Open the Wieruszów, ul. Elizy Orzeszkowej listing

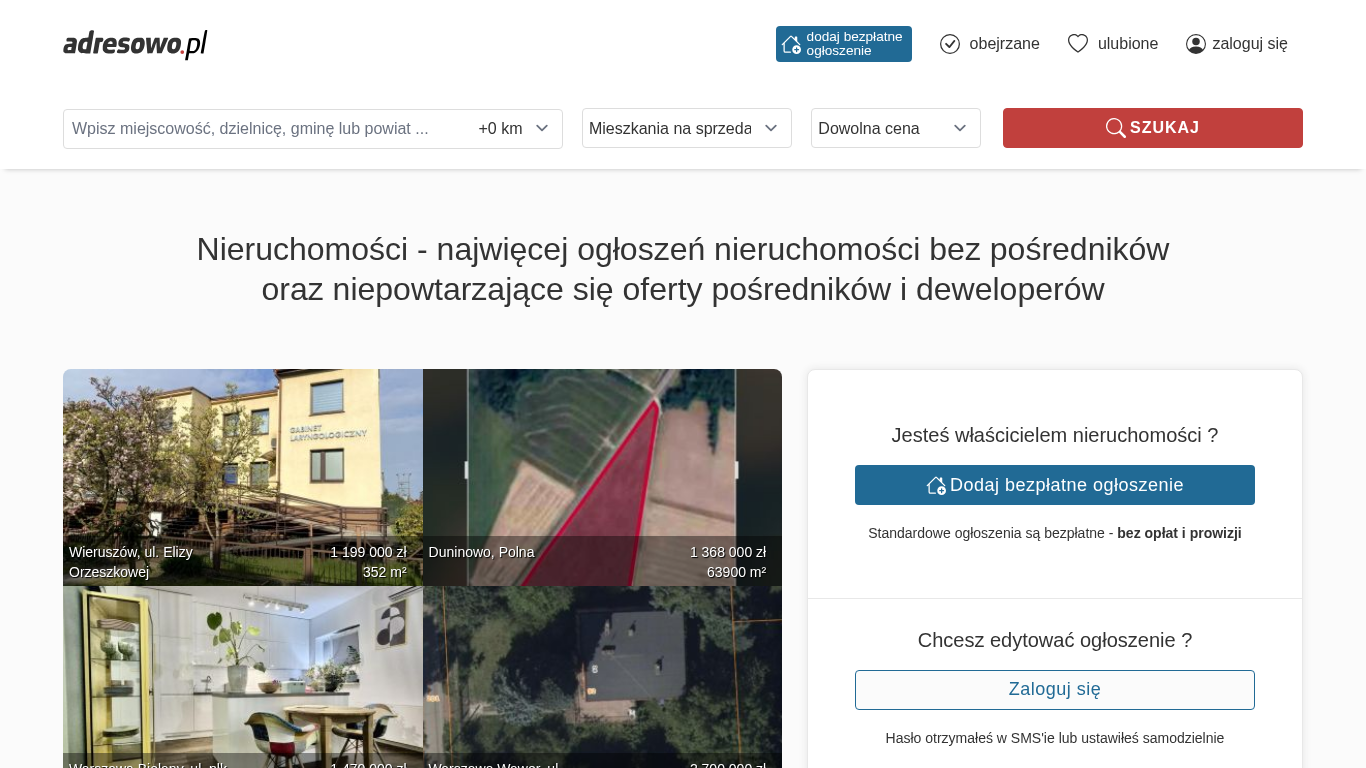tap(242, 476)
